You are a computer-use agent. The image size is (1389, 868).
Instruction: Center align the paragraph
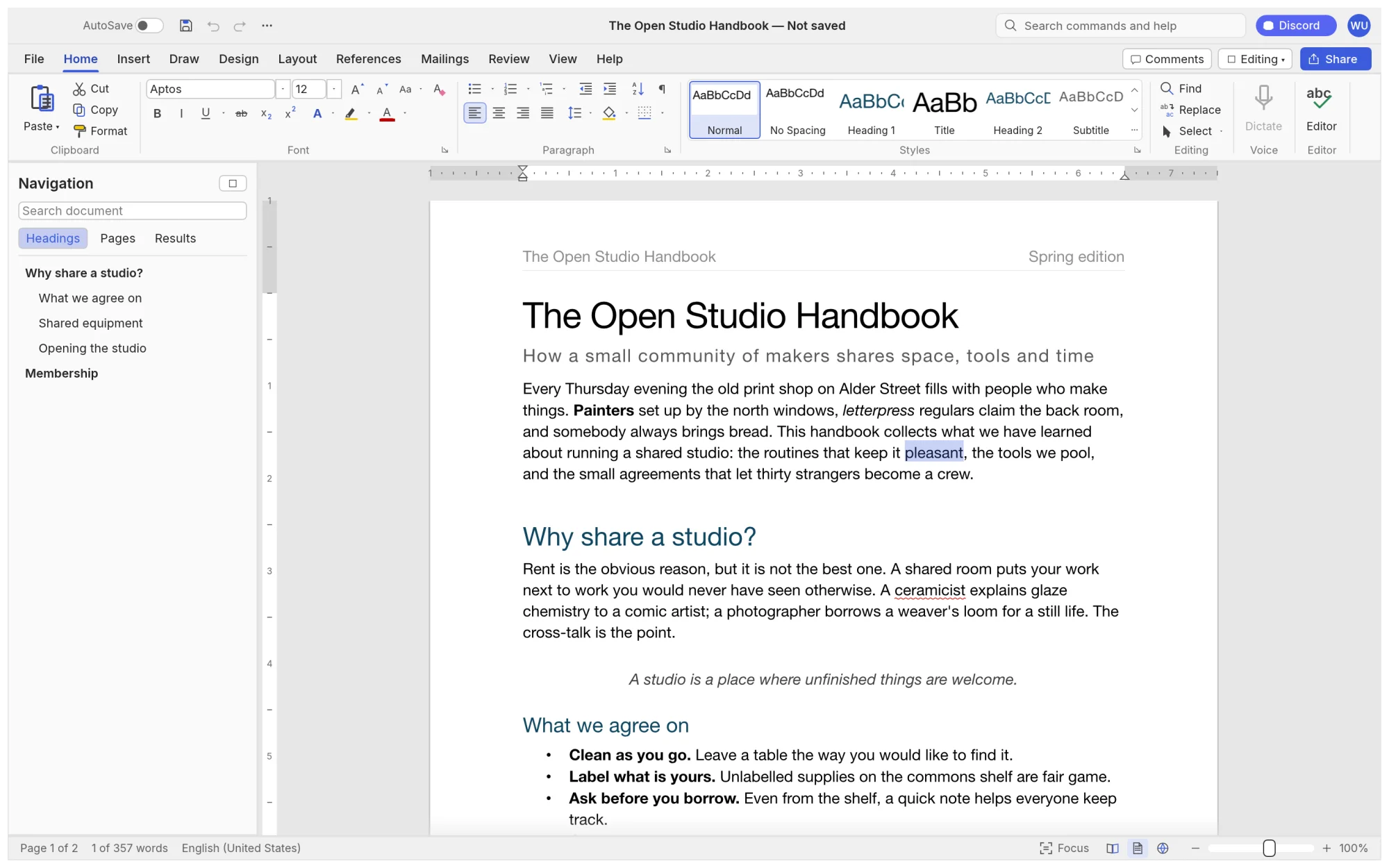499,113
